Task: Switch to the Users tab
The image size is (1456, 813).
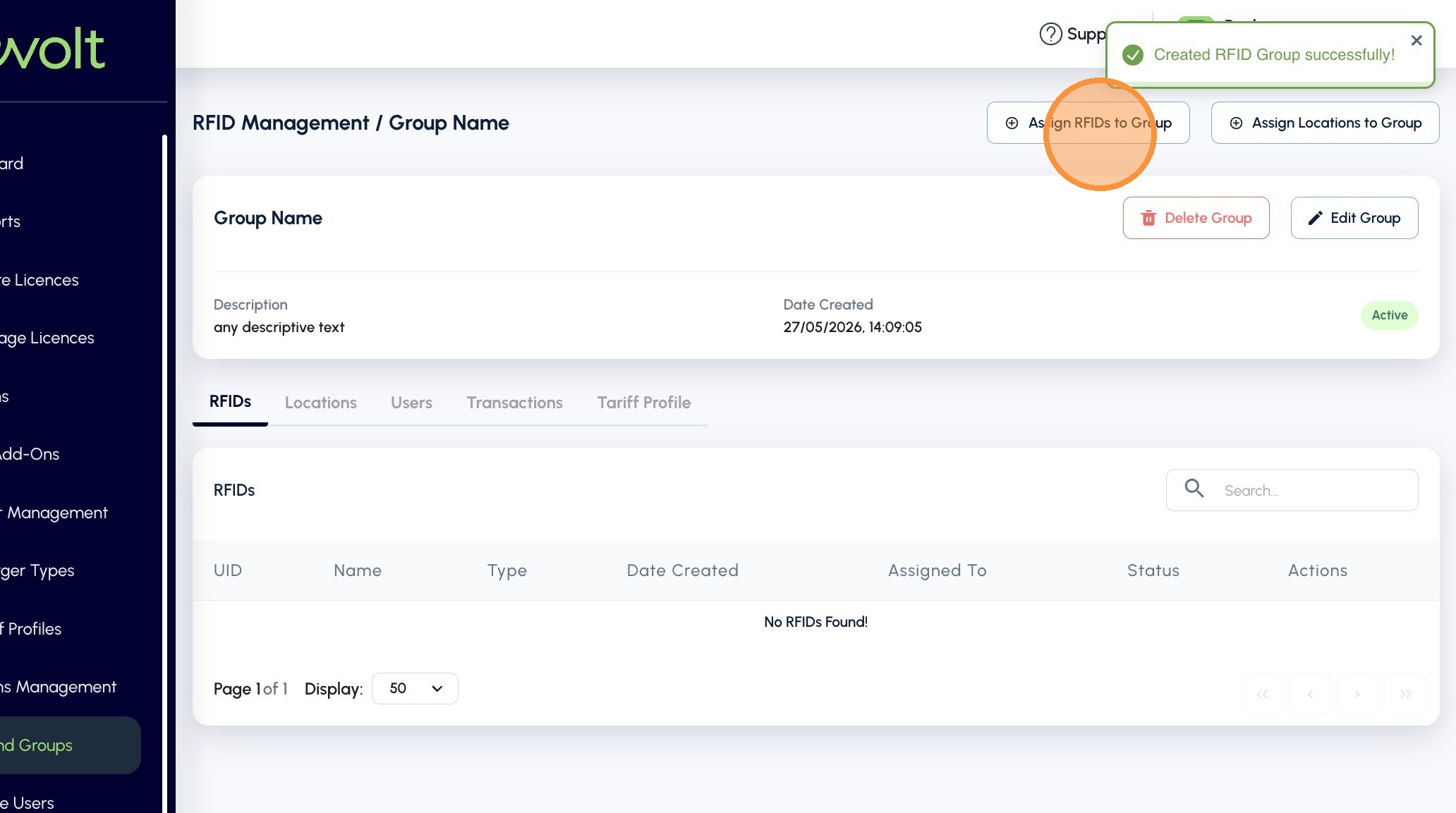Action: pyautogui.click(x=411, y=403)
